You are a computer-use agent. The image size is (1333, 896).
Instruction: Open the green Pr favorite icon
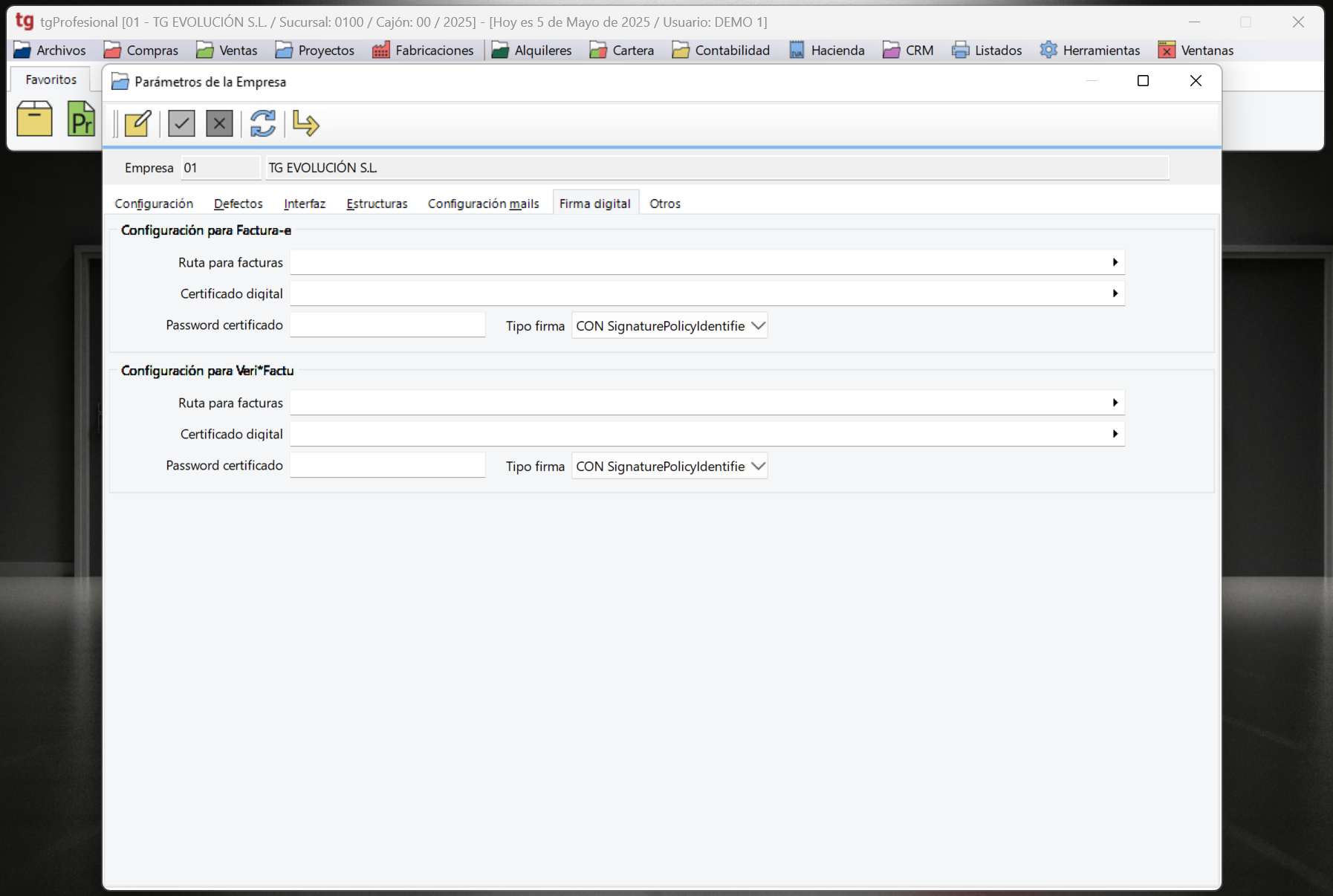pos(81,119)
